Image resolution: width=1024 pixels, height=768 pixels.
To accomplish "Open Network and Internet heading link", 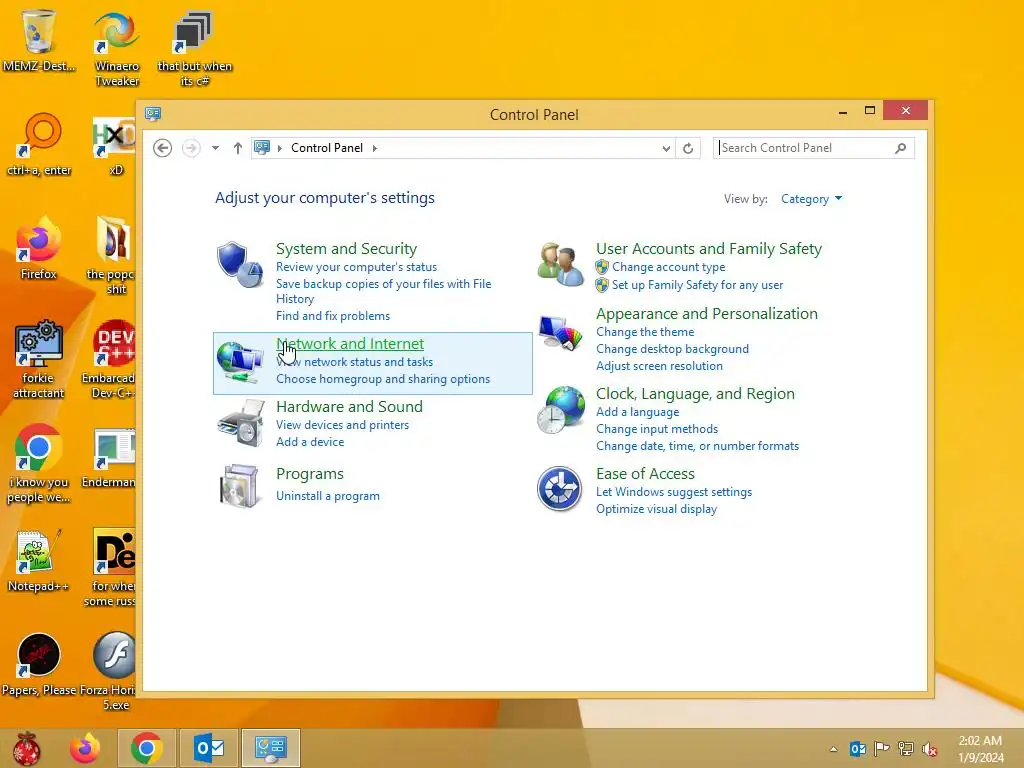I will coord(350,344).
